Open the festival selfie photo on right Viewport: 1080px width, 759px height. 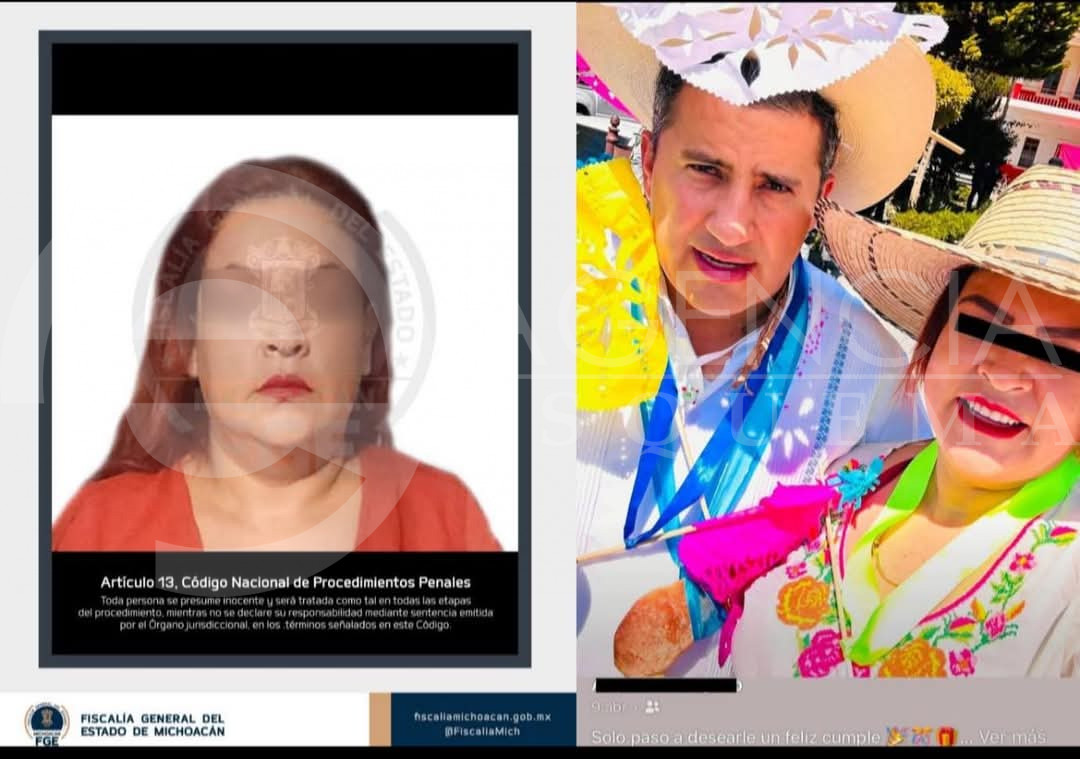[x=828, y=340]
